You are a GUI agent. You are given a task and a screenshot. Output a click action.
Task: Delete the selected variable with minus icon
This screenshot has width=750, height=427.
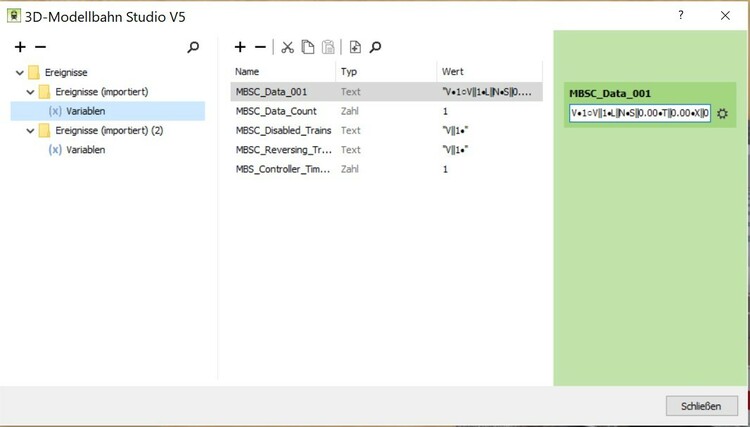click(x=260, y=47)
